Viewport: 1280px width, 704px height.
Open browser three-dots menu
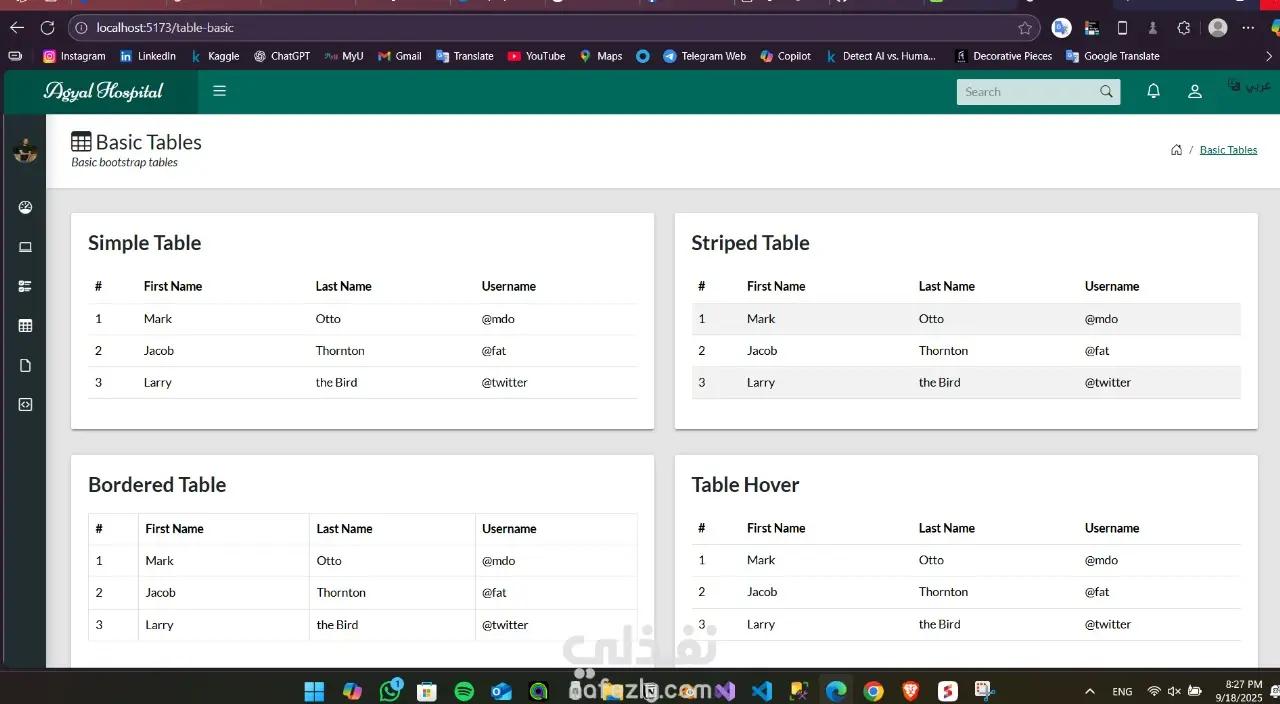1248,28
